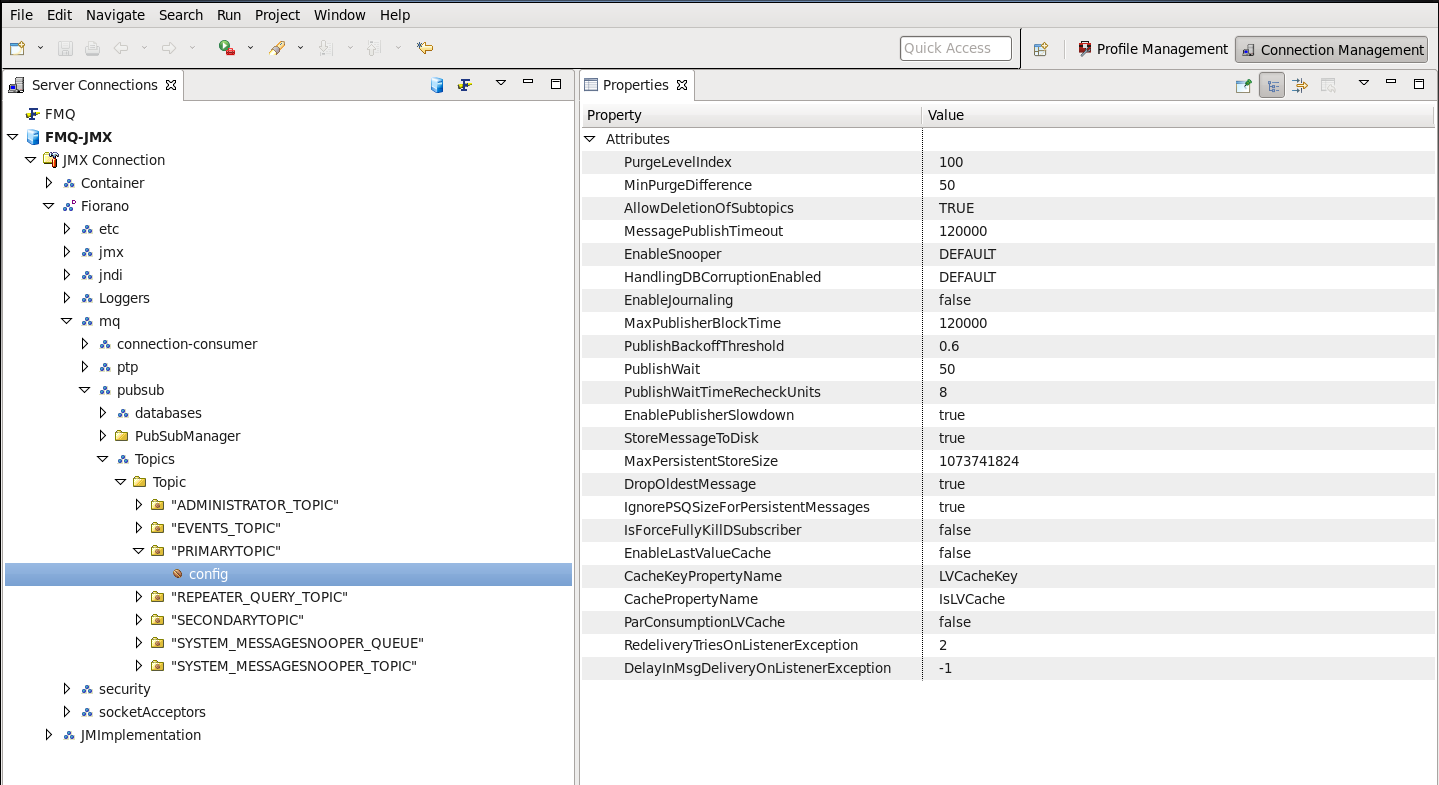The image size is (1439, 785).
Task: Click the blue server icon in Server Connections toolbar
Action: point(437,85)
